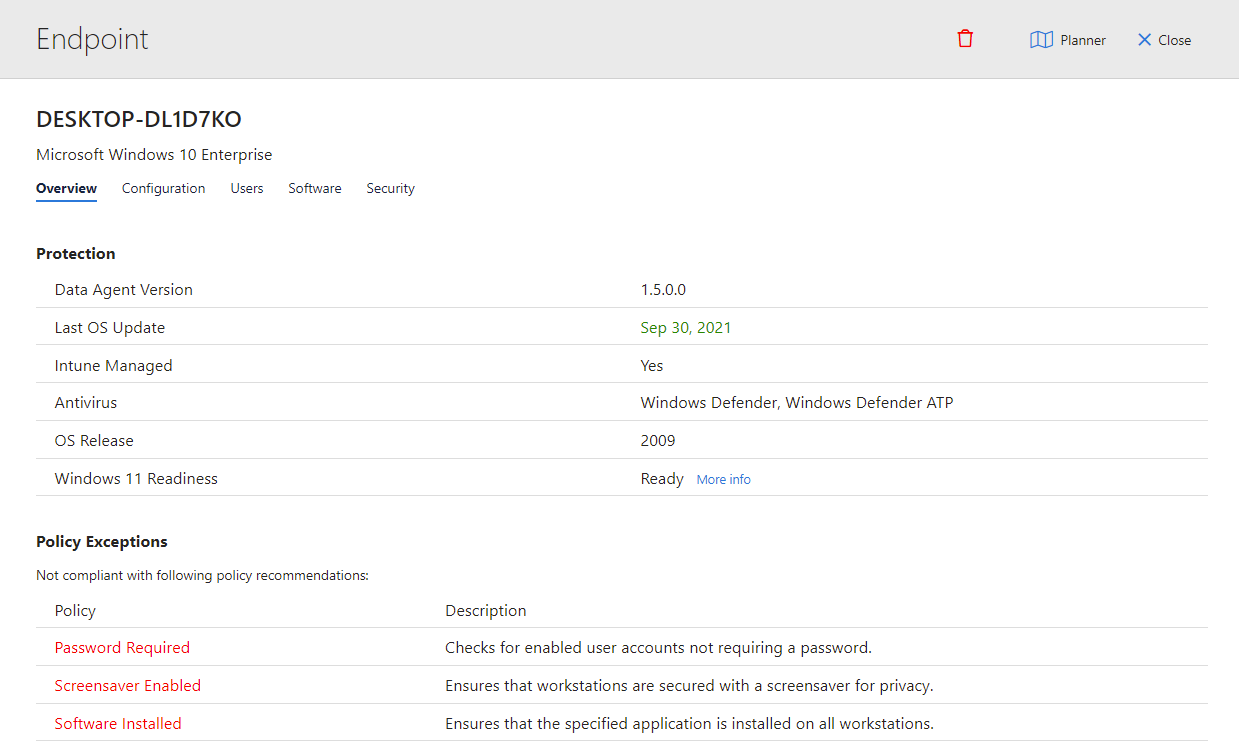The height and width of the screenshot is (753, 1239).
Task: Click the Antivirus value Windows Defender
Action: (x=797, y=403)
